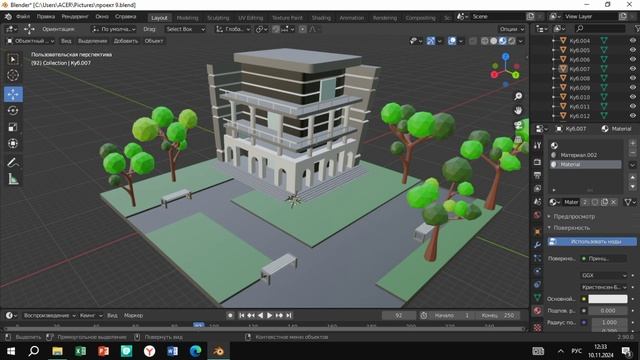
Task: Open the Object properties tab icon
Action: (538, 231)
